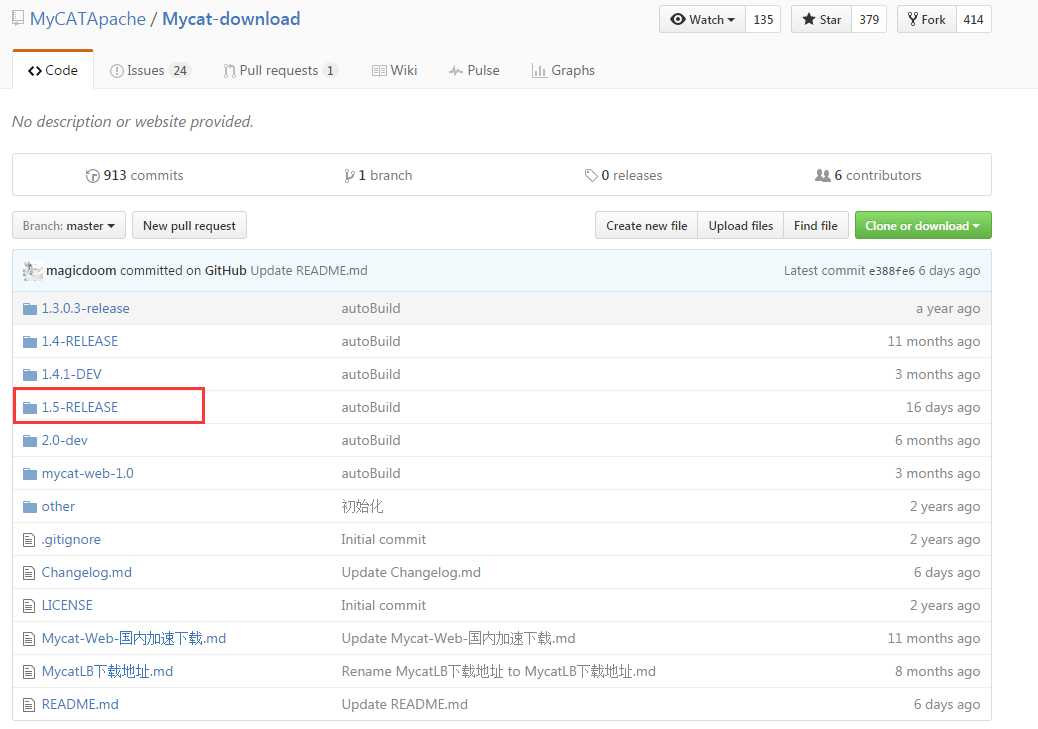Expand the Clone or download menu
This screenshot has height=729, width=1038.
point(923,226)
